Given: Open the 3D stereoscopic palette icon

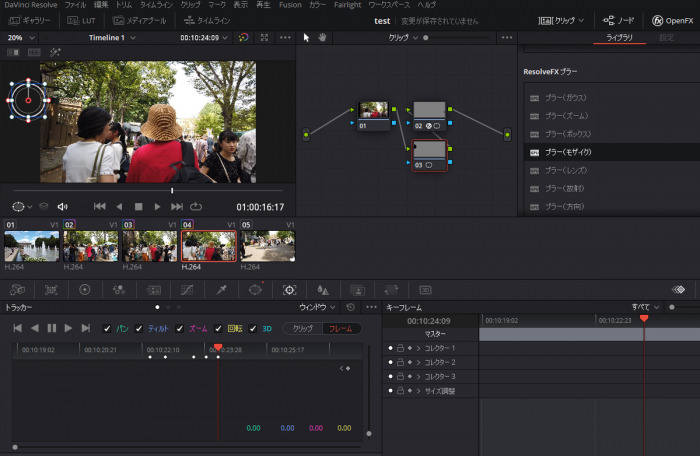Looking at the screenshot, I should coord(425,290).
